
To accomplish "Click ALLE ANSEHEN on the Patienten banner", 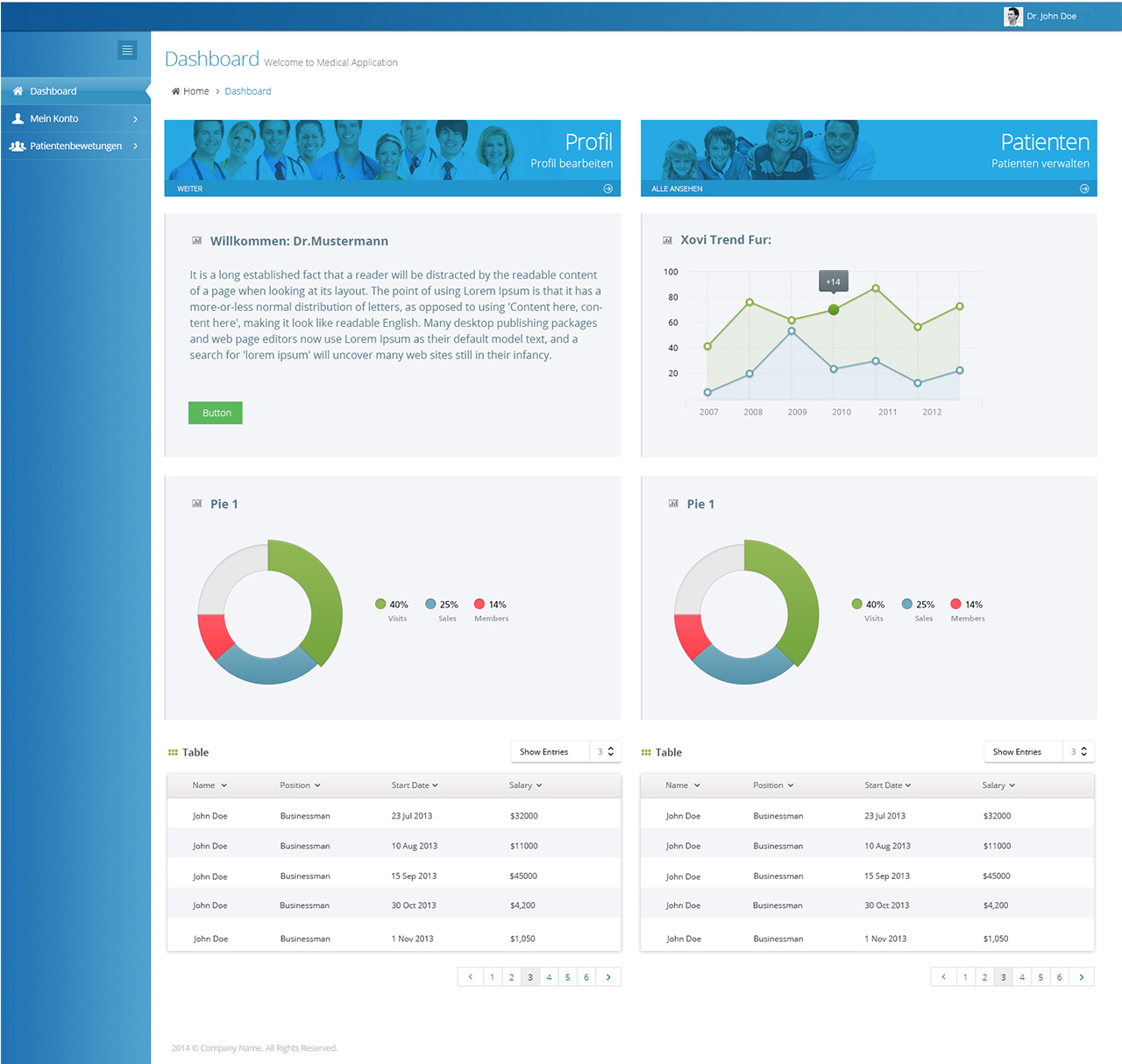I will click(x=676, y=188).
